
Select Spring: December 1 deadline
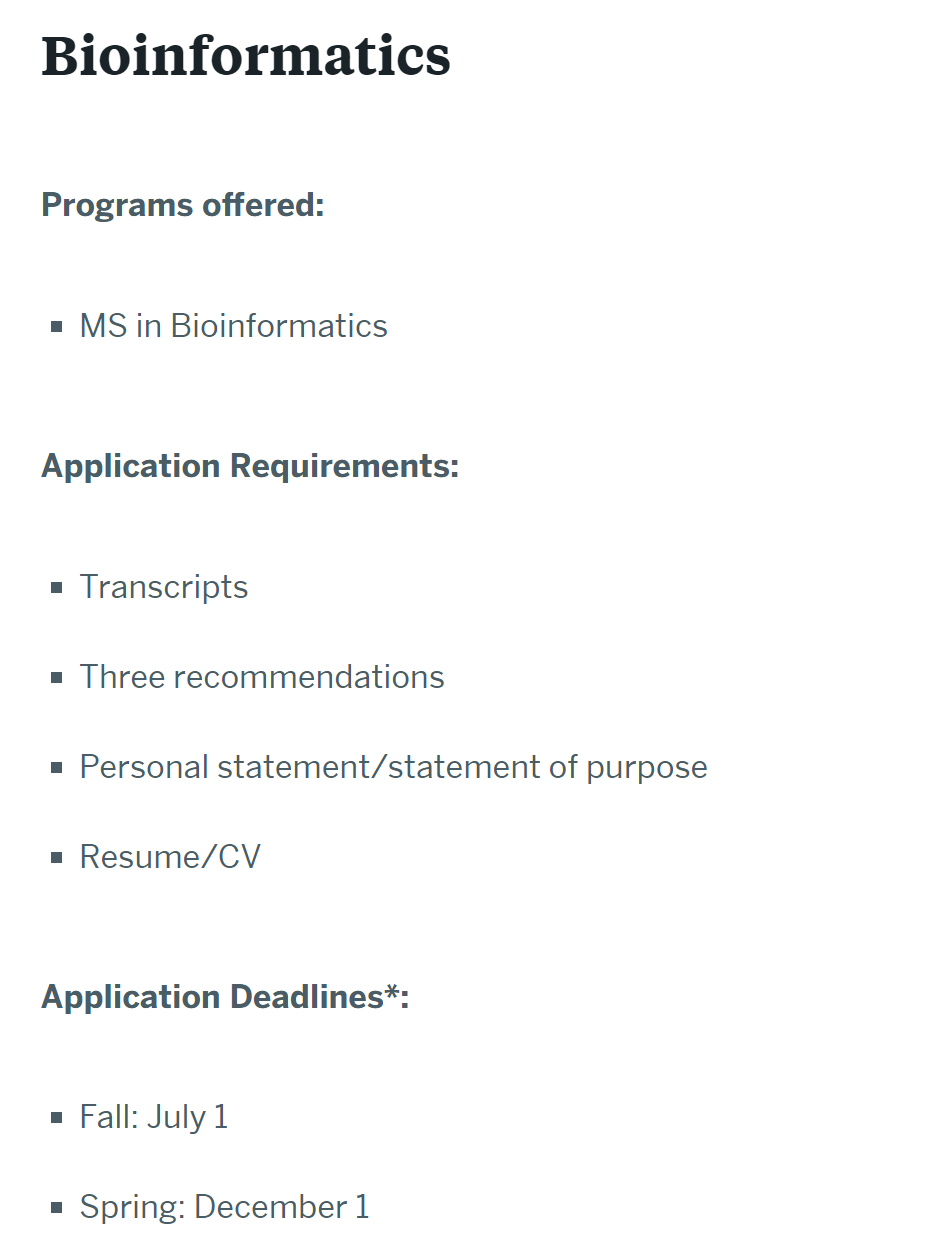tap(225, 1207)
